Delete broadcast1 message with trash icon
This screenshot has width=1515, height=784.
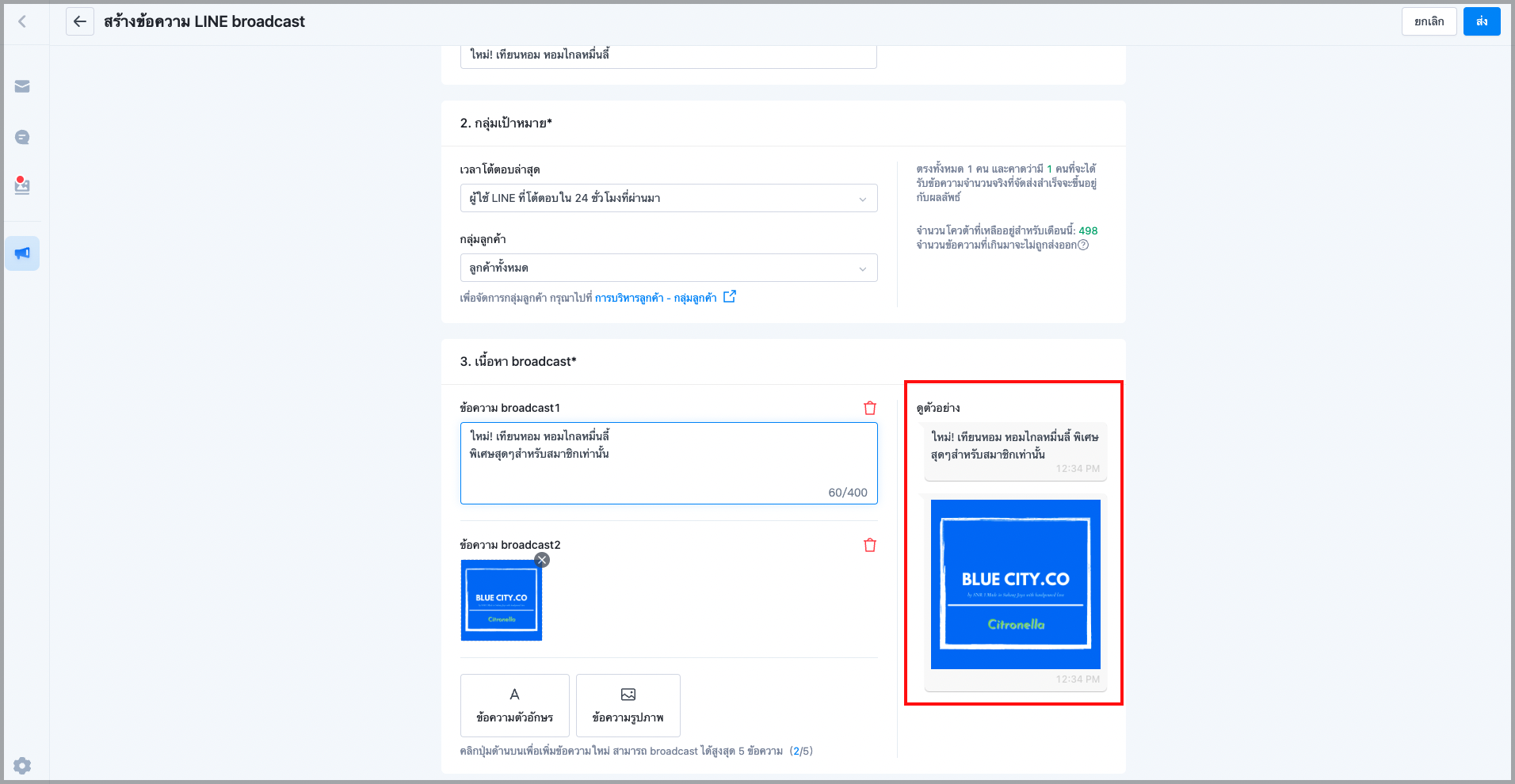(870, 408)
